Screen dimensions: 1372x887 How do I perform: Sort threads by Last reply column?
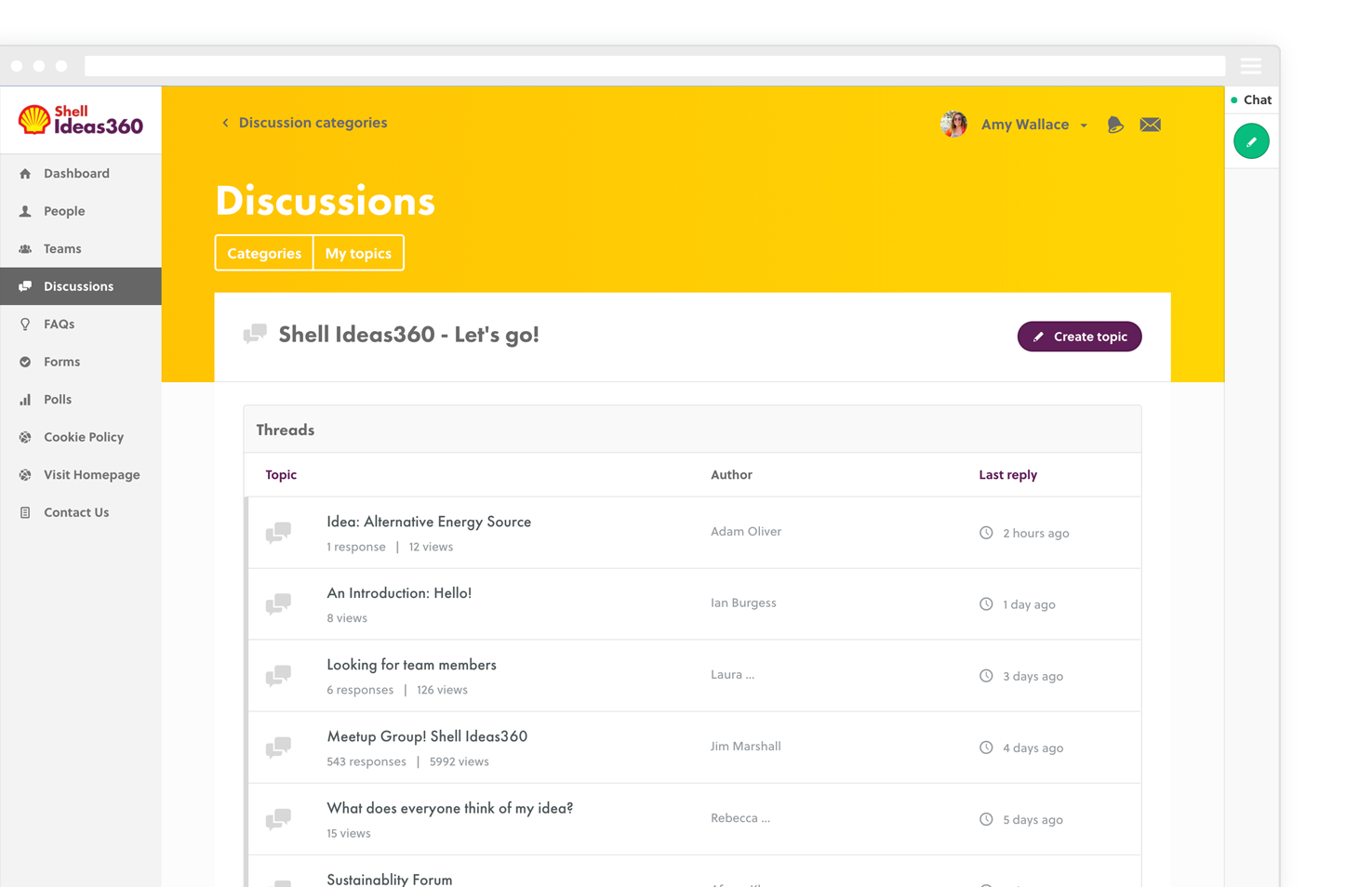click(x=1007, y=475)
